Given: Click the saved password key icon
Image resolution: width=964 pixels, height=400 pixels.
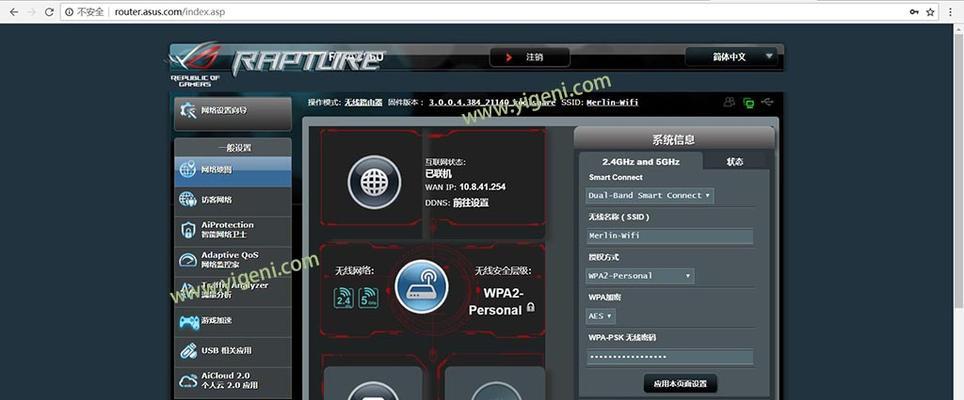Looking at the screenshot, I should (914, 12).
